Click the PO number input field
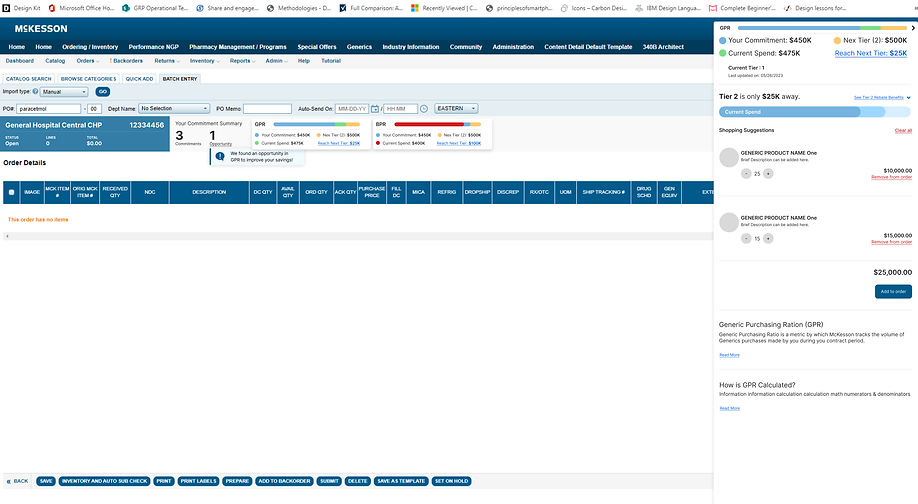918x504 pixels. pos(49,109)
